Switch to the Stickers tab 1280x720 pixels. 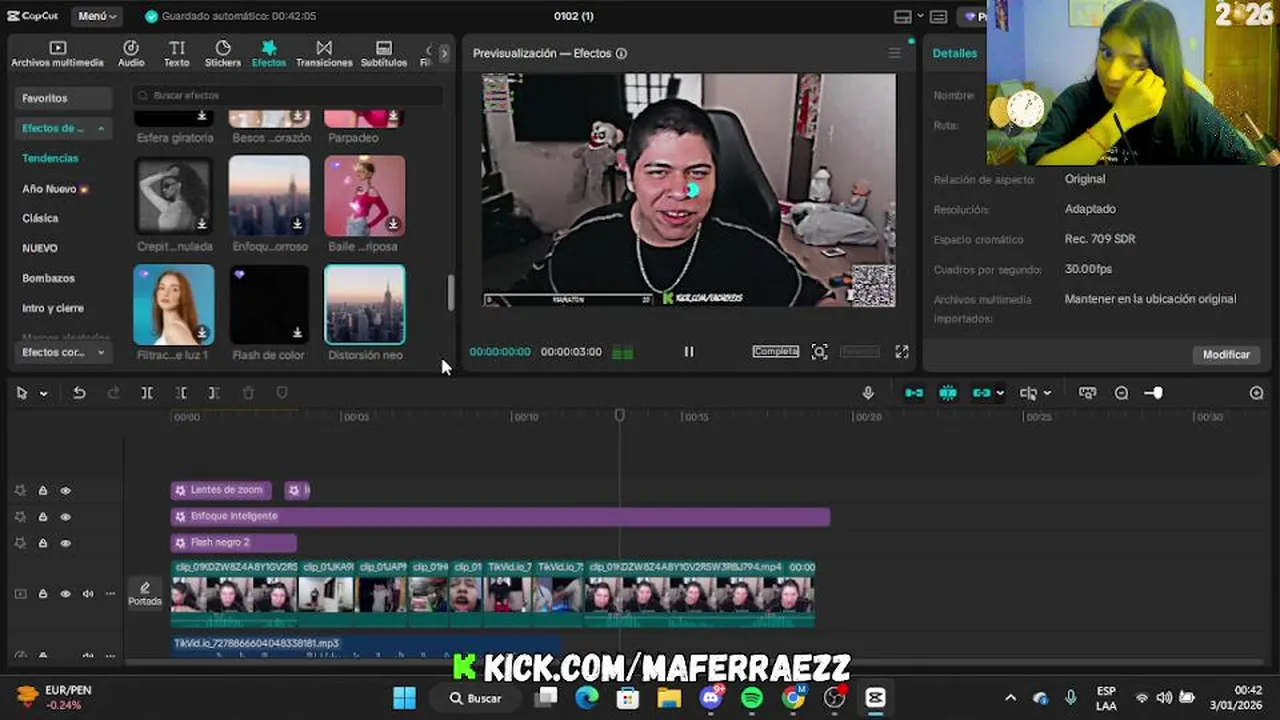point(223,54)
